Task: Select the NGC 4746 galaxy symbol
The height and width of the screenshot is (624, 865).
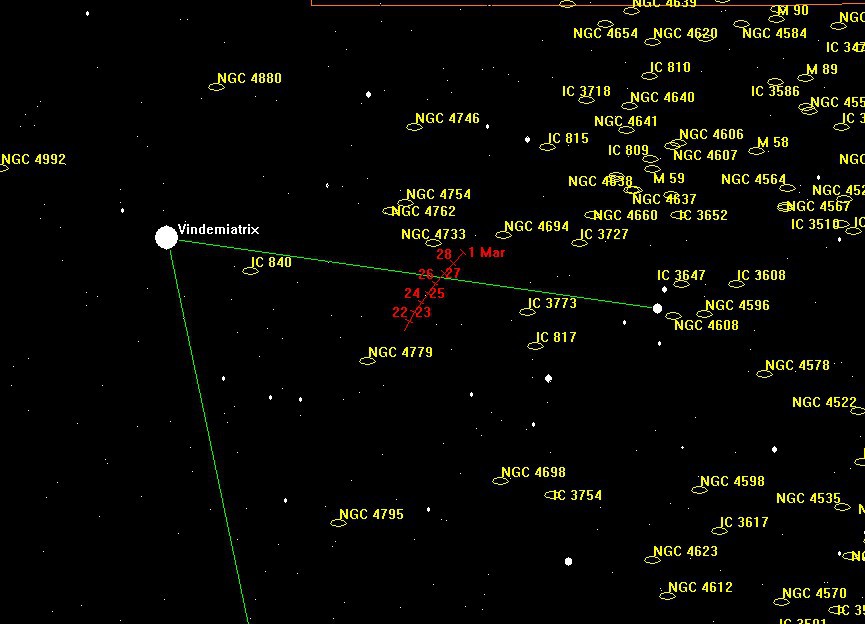Action: tap(414, 126)
